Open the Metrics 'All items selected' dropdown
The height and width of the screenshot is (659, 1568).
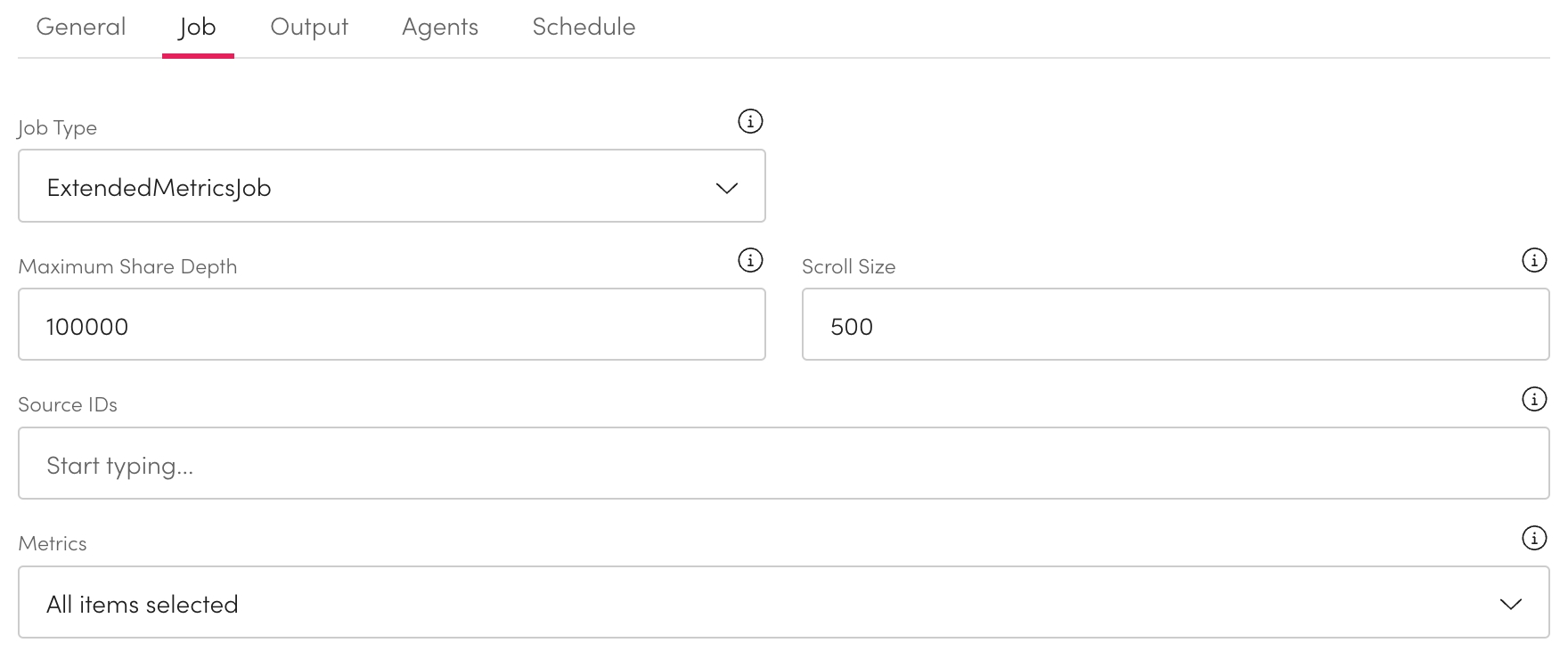(x=783, y=603)
